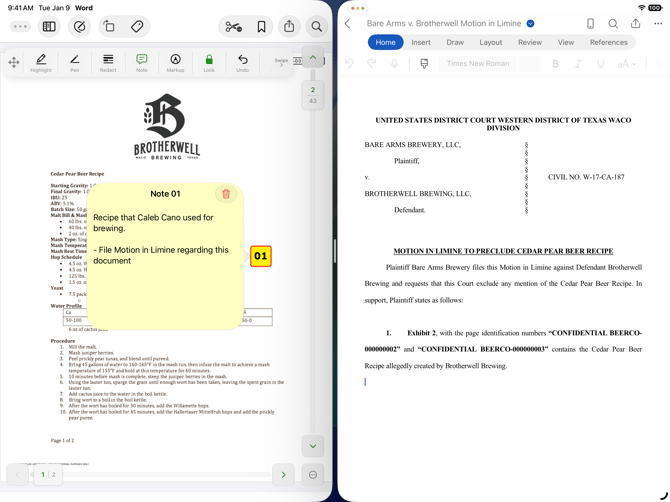Share the Word document
Viewport: 670px width, 502px height.
pos(636,23)
